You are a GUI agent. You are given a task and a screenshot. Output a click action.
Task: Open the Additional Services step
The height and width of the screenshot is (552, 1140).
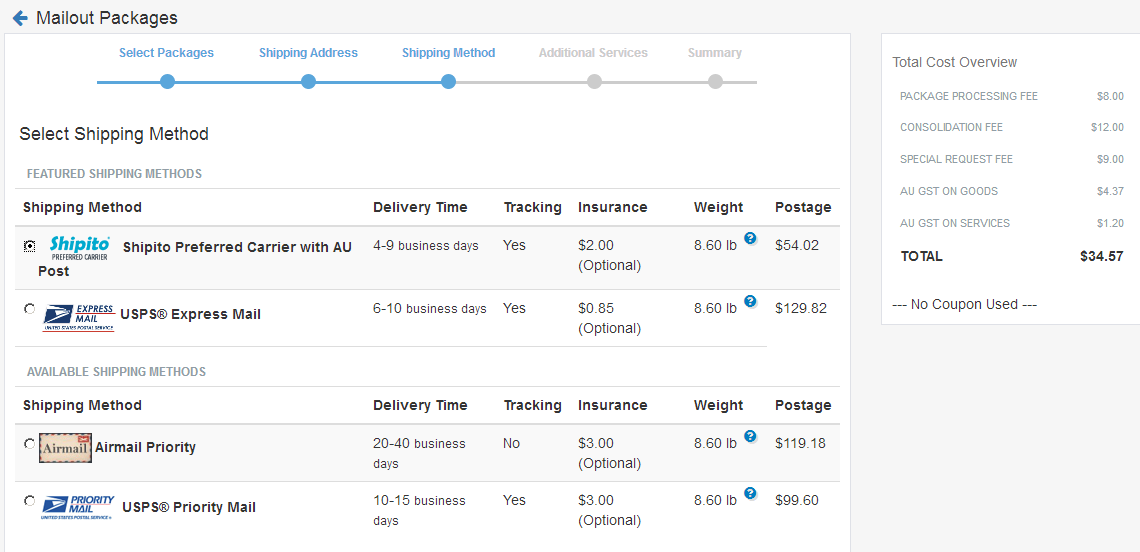pos(593,53)
